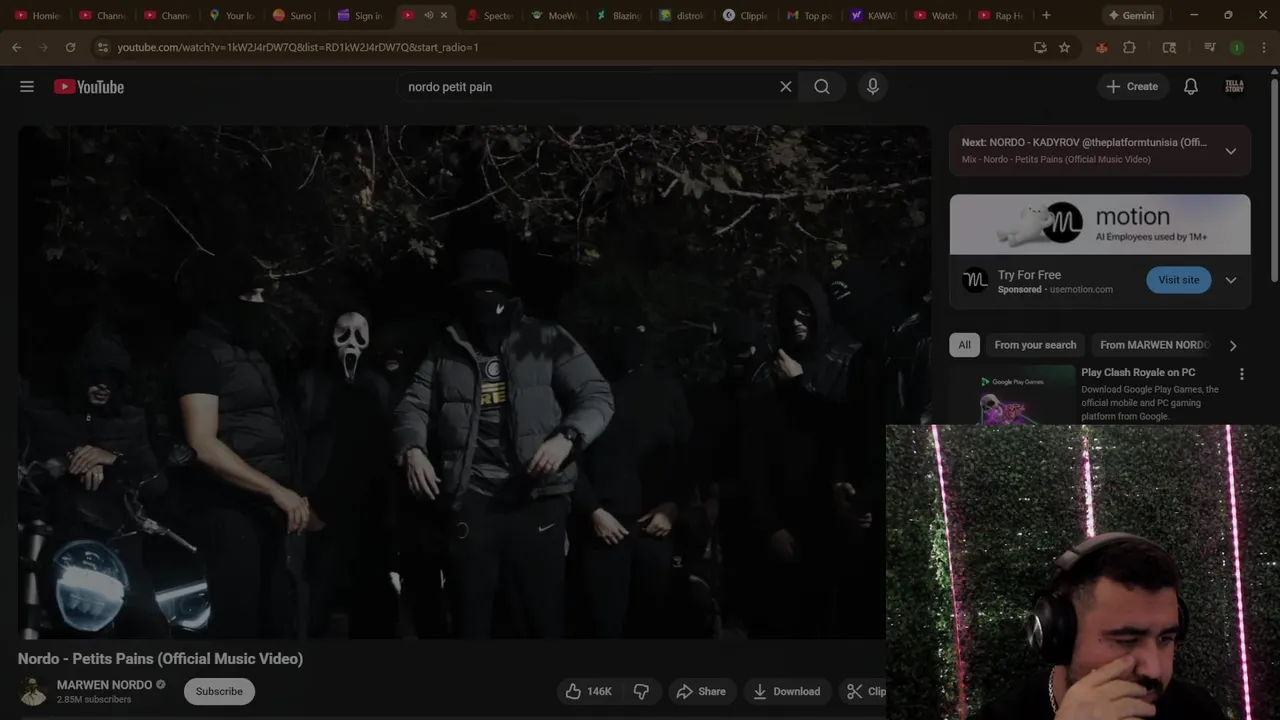Open the YouTube guide hamburger menu
1280x720 pixels.
[x=27, y=87]
